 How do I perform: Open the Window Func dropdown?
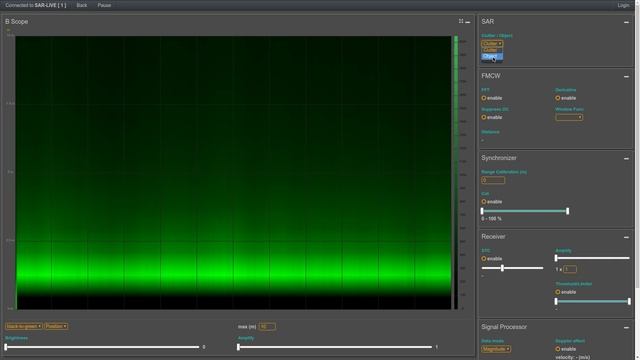(569, 117)
